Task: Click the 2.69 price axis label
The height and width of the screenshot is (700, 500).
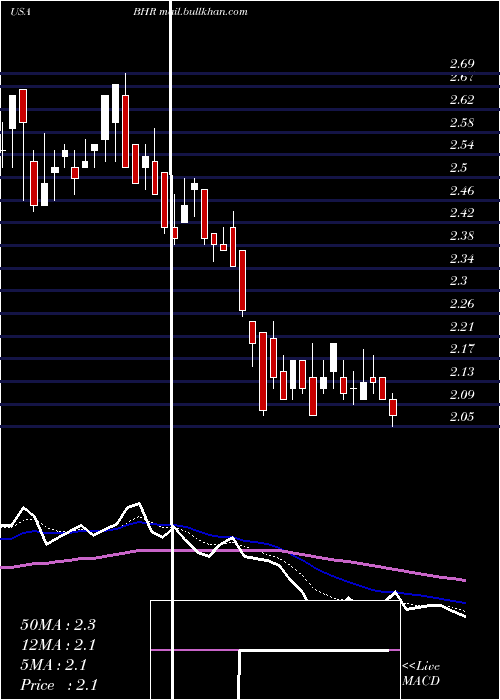Action: click(462, 64)
